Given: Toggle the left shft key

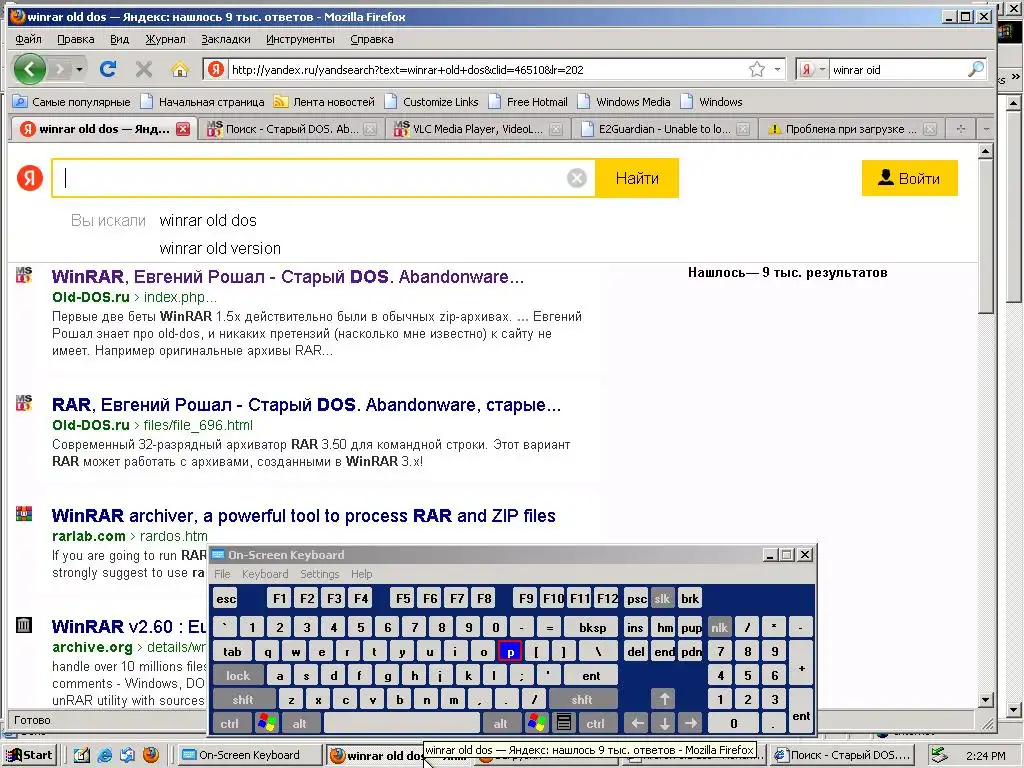Looking at the screenshot, I should pos(244,699).
